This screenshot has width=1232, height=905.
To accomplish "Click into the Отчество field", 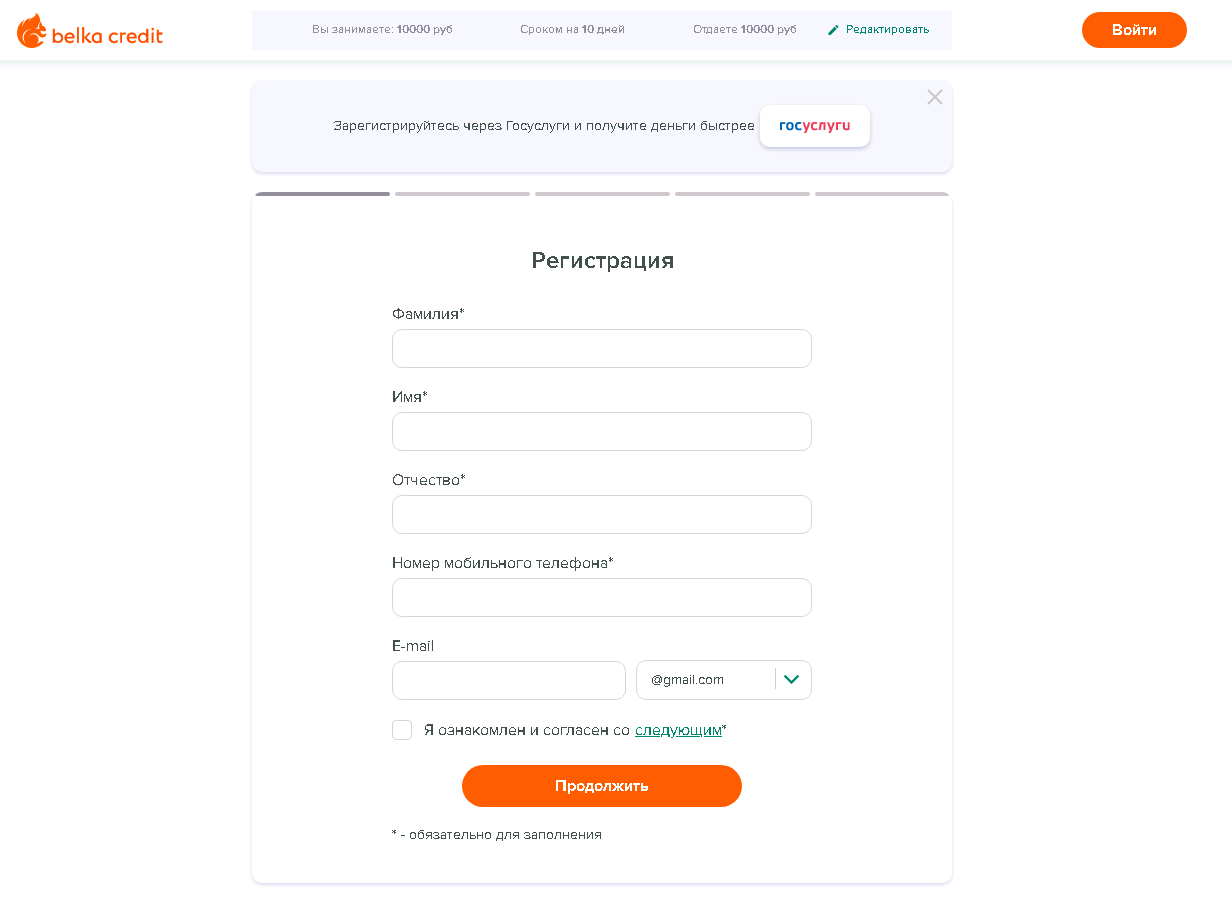I will click(601, 515).
